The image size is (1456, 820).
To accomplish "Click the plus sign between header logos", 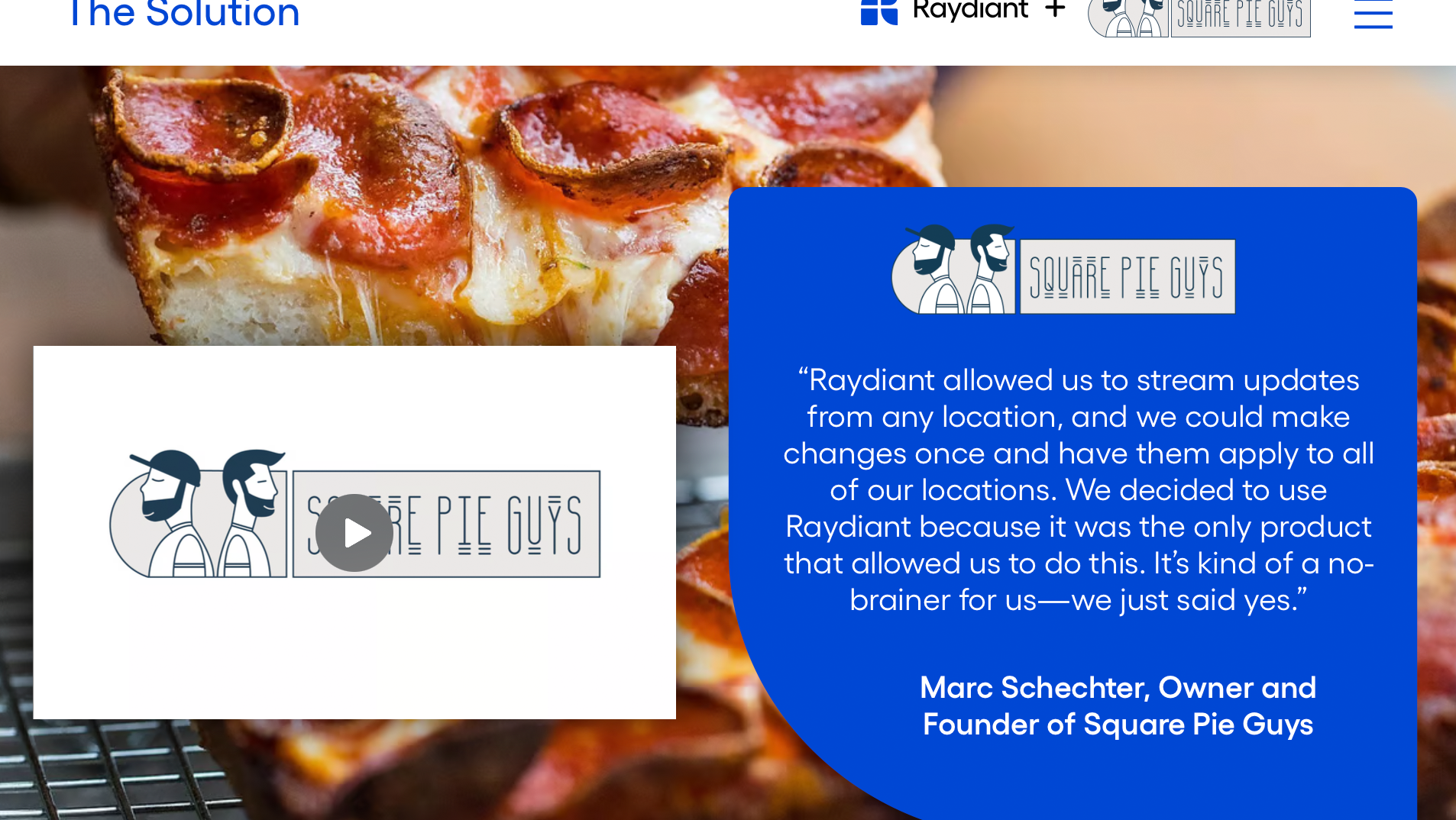I will [x=1055, y=9].
